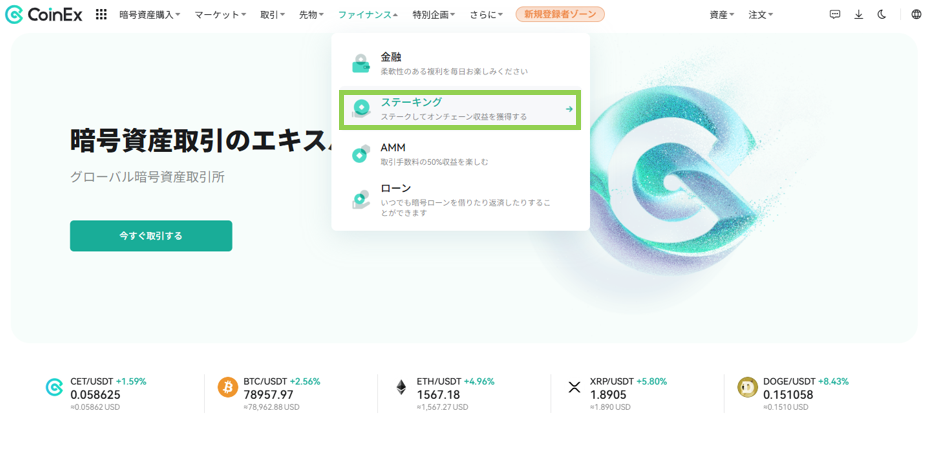Expand the 特別企画 dropdown

(x=434, y=15)
